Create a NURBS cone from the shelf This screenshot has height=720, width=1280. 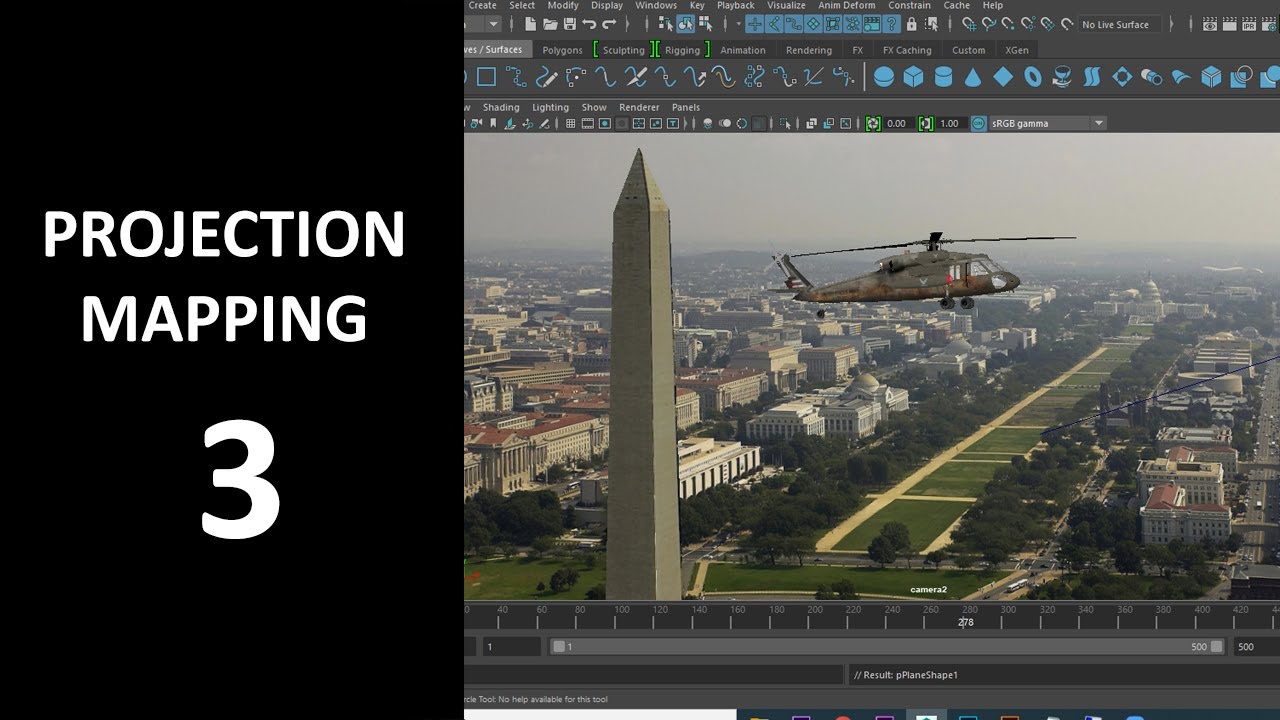tap(973, 77)
